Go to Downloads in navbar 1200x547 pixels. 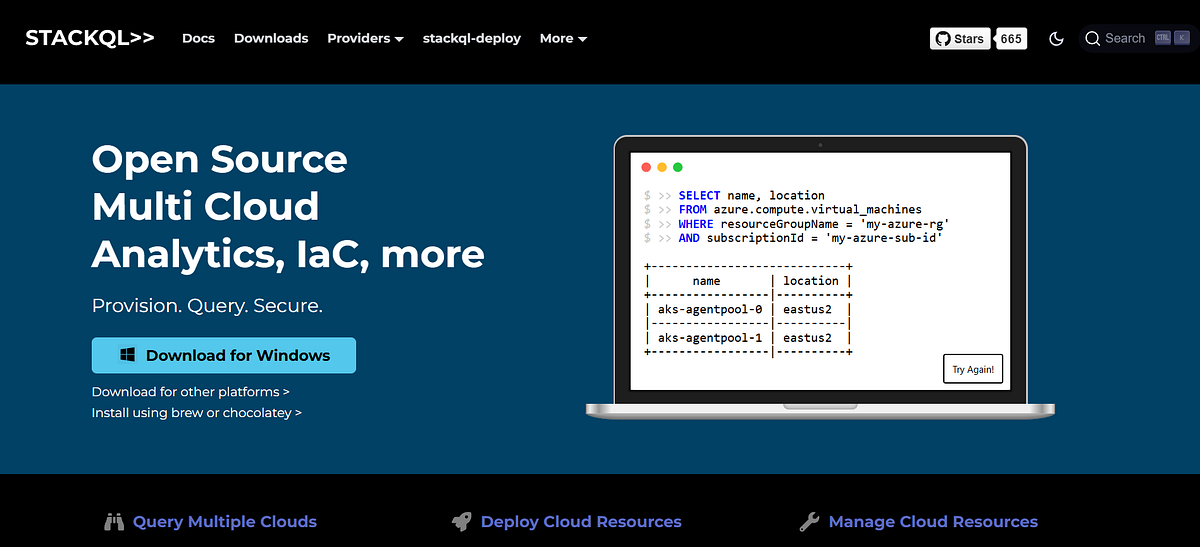coord(271,38)
